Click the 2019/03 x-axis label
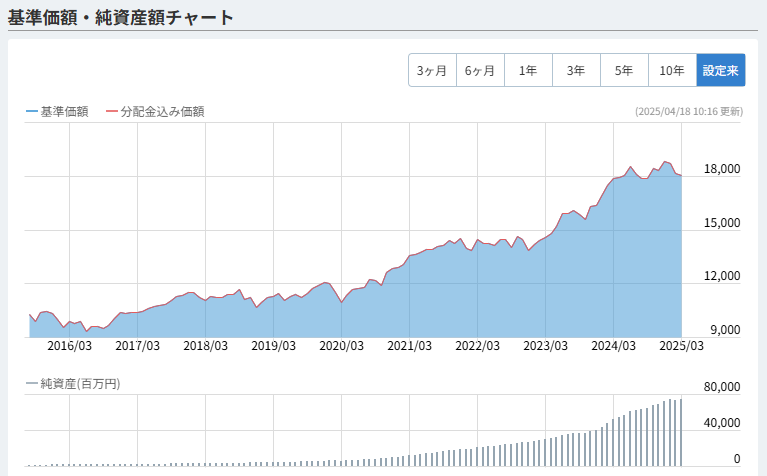Screen dimensions: 767x476 pyautogui.click(x=273, y=346)
